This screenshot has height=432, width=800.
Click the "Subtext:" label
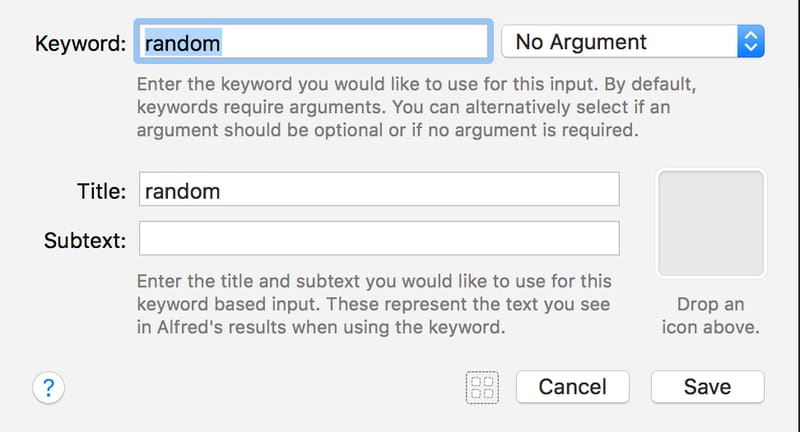click(85, 240)
